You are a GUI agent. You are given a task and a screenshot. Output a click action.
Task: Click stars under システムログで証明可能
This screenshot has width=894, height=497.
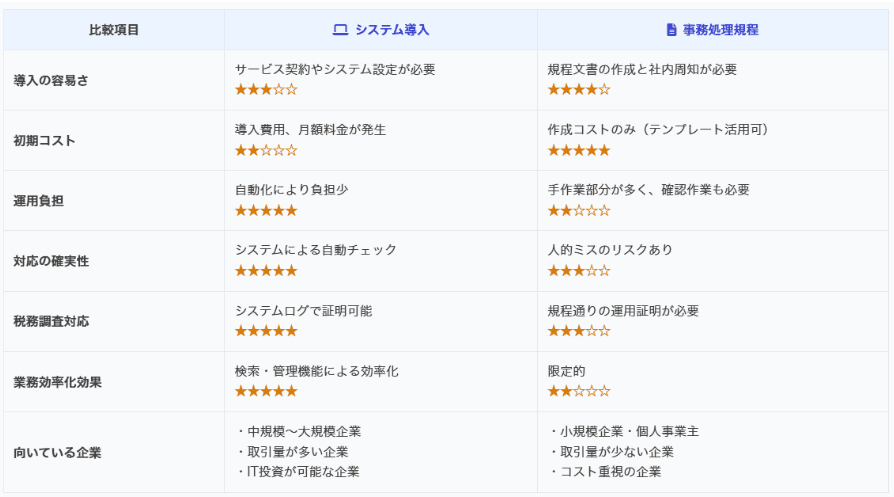[x=266, y=331]
